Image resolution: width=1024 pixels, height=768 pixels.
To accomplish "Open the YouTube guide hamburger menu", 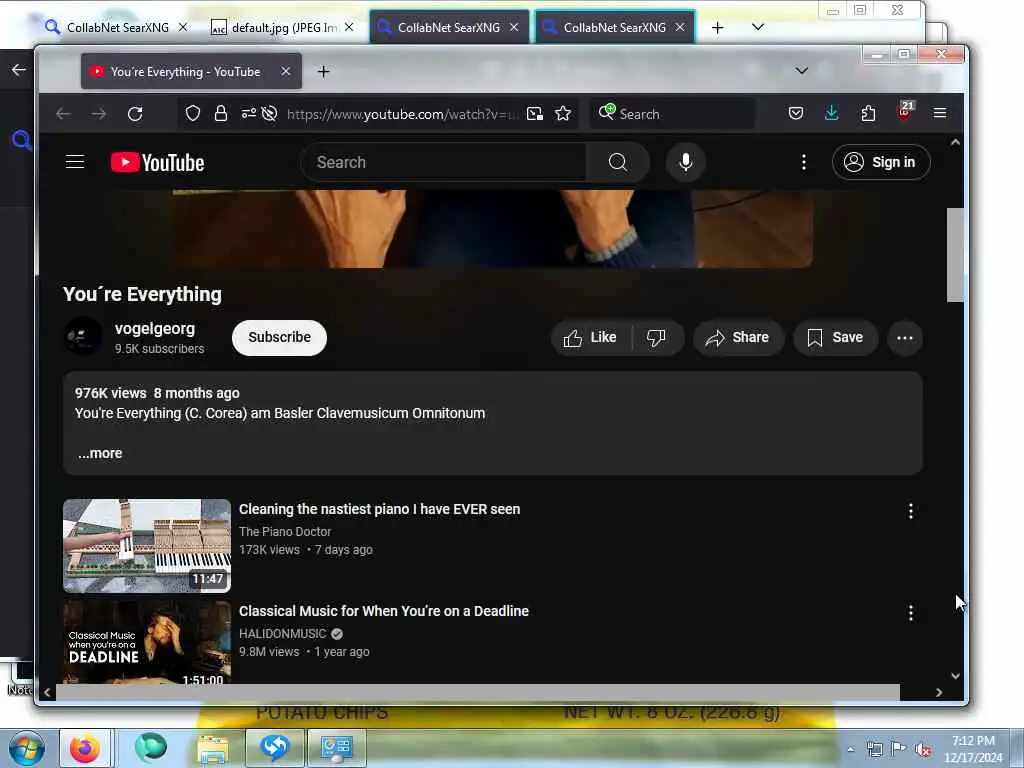I will coord(75,162).
